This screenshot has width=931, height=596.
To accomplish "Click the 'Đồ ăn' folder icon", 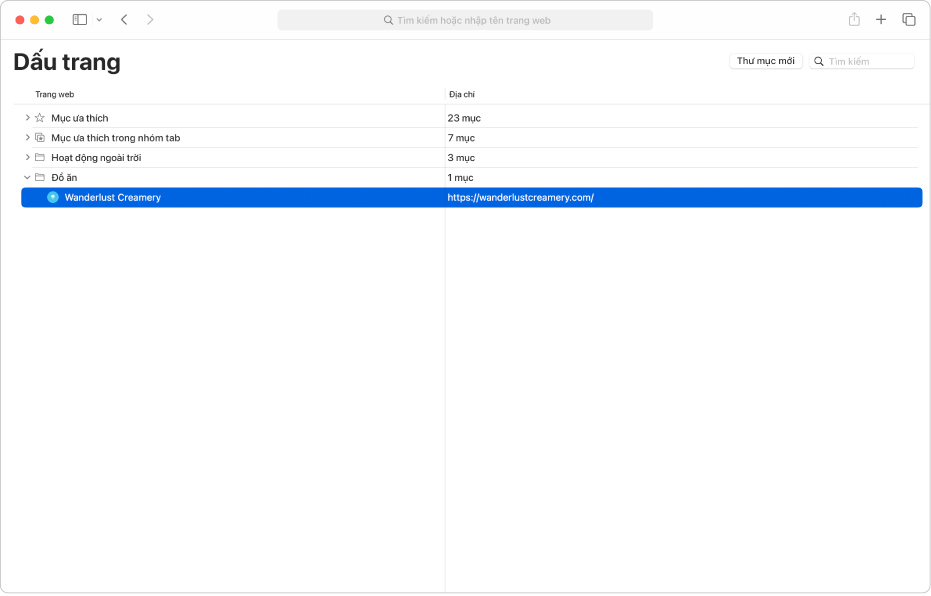I will tap(40, 177).
